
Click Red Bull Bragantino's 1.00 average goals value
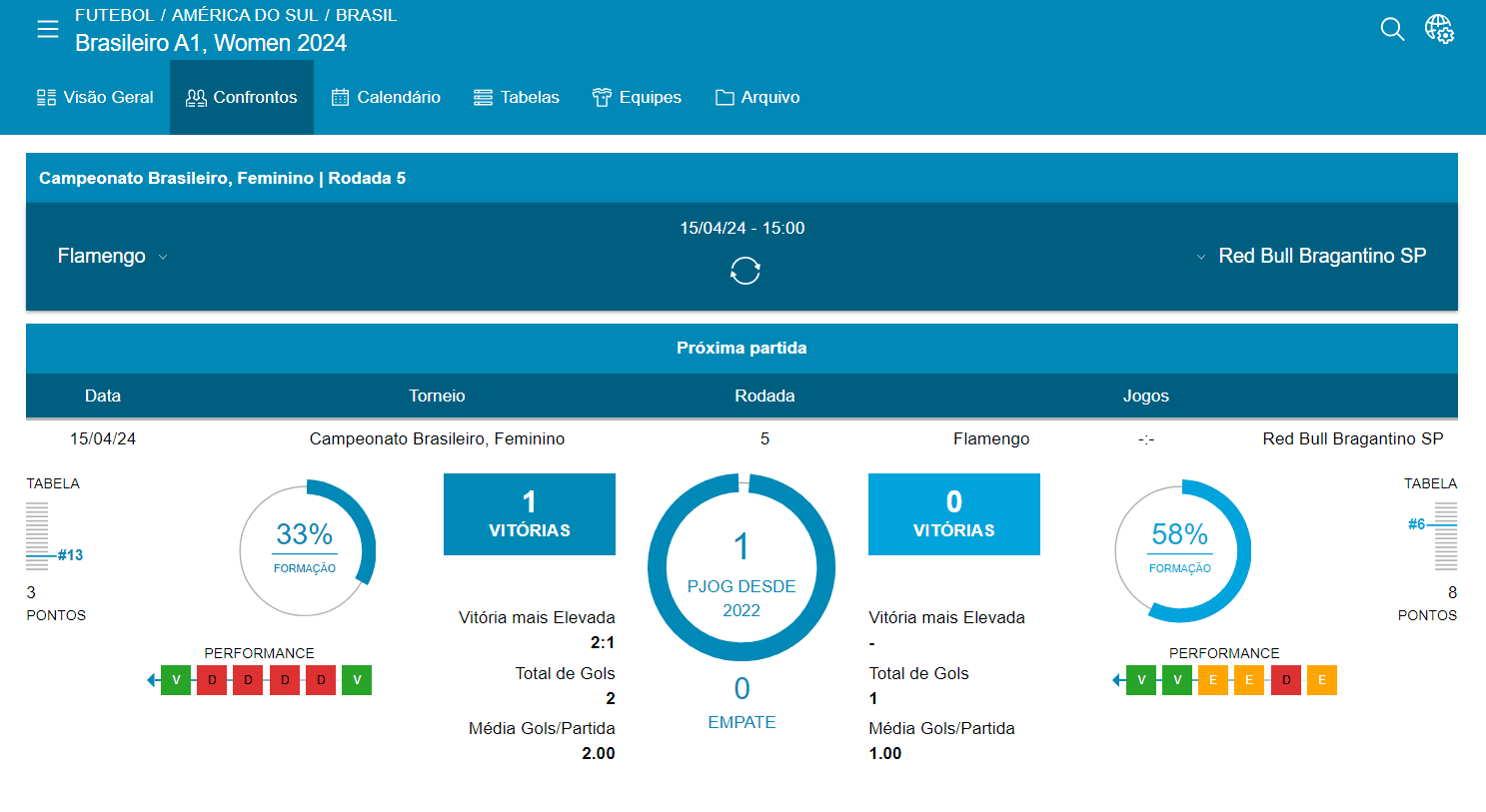pyautogui.click(x=885, y=753)
